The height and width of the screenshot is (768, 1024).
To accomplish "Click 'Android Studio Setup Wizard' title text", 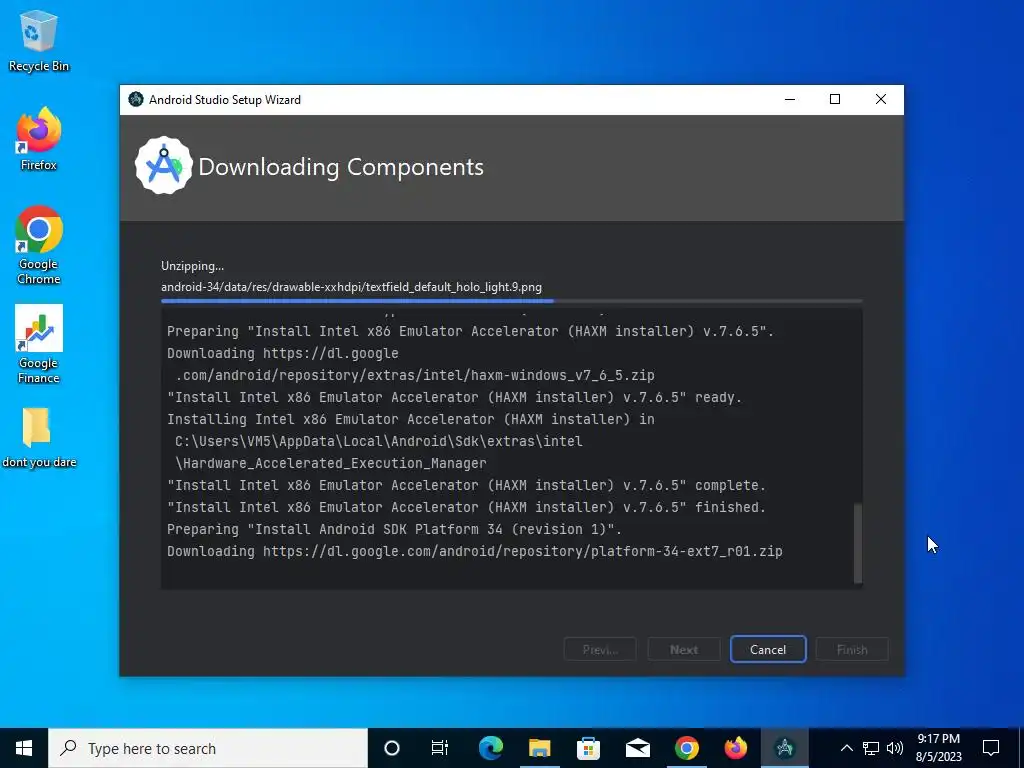I will 225,100.
